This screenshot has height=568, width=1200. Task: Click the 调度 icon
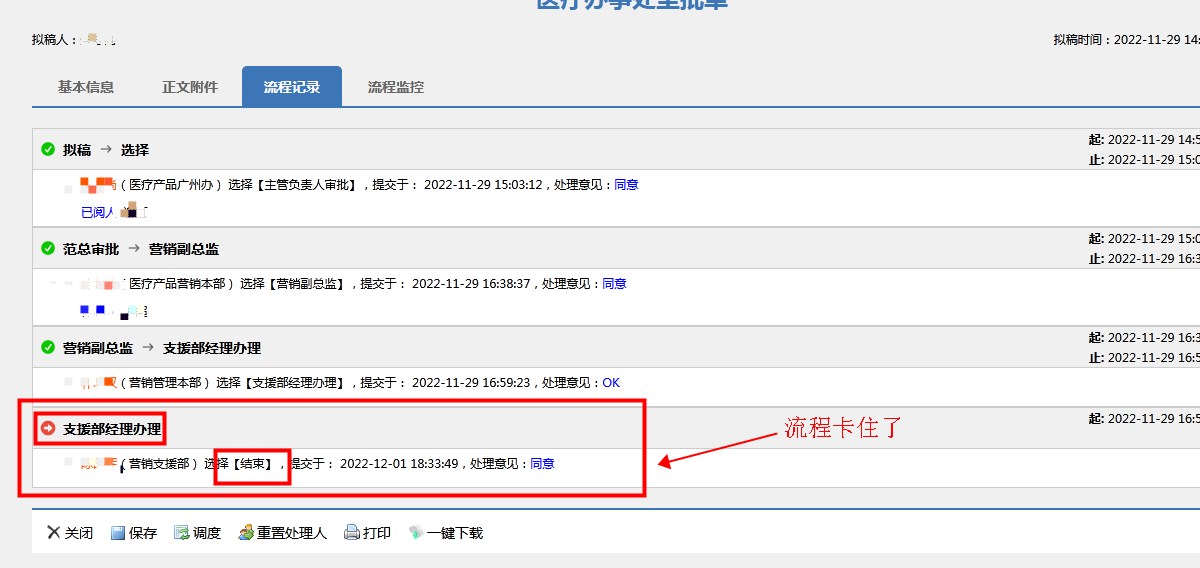tap(181, 533)
